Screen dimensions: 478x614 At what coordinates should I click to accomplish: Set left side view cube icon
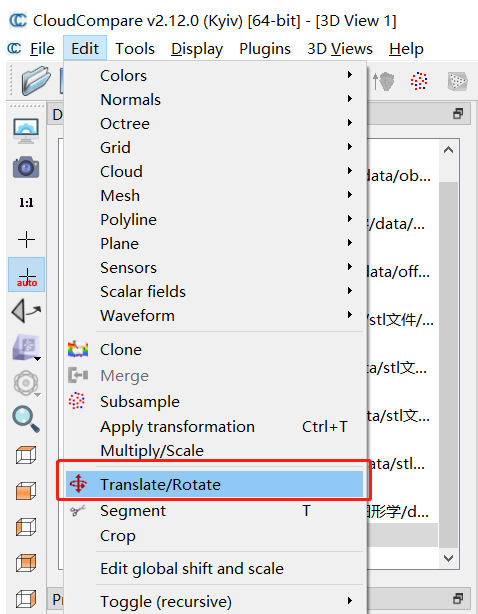tap(26, 527)
